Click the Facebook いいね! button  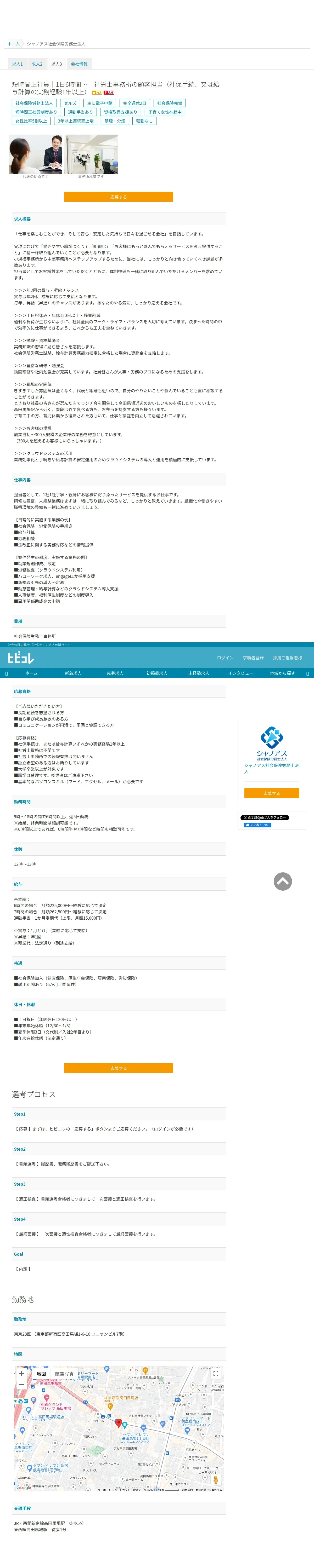pos(257,825)
